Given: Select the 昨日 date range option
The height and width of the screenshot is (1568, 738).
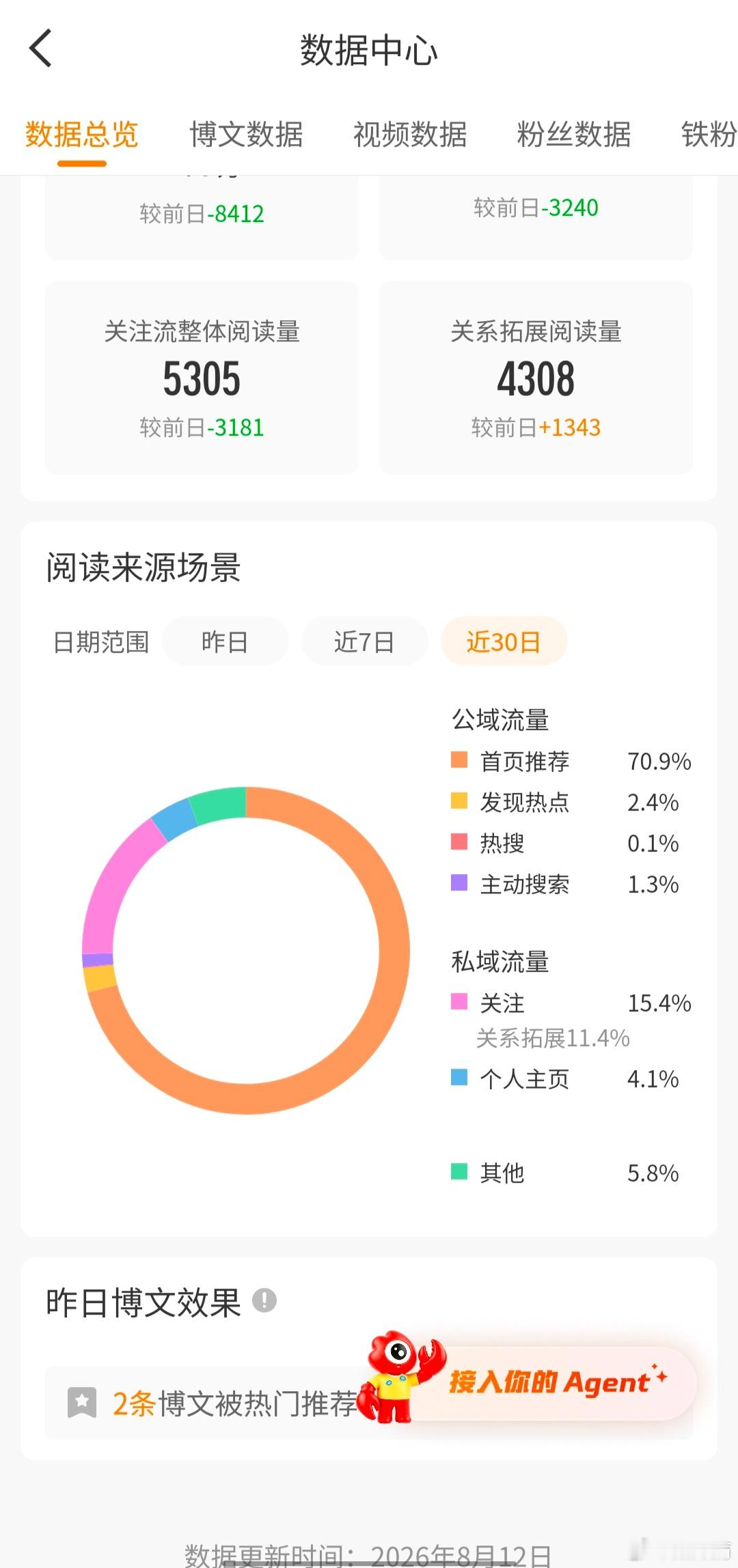Looking at the screenshot, I should coord(225,641).
